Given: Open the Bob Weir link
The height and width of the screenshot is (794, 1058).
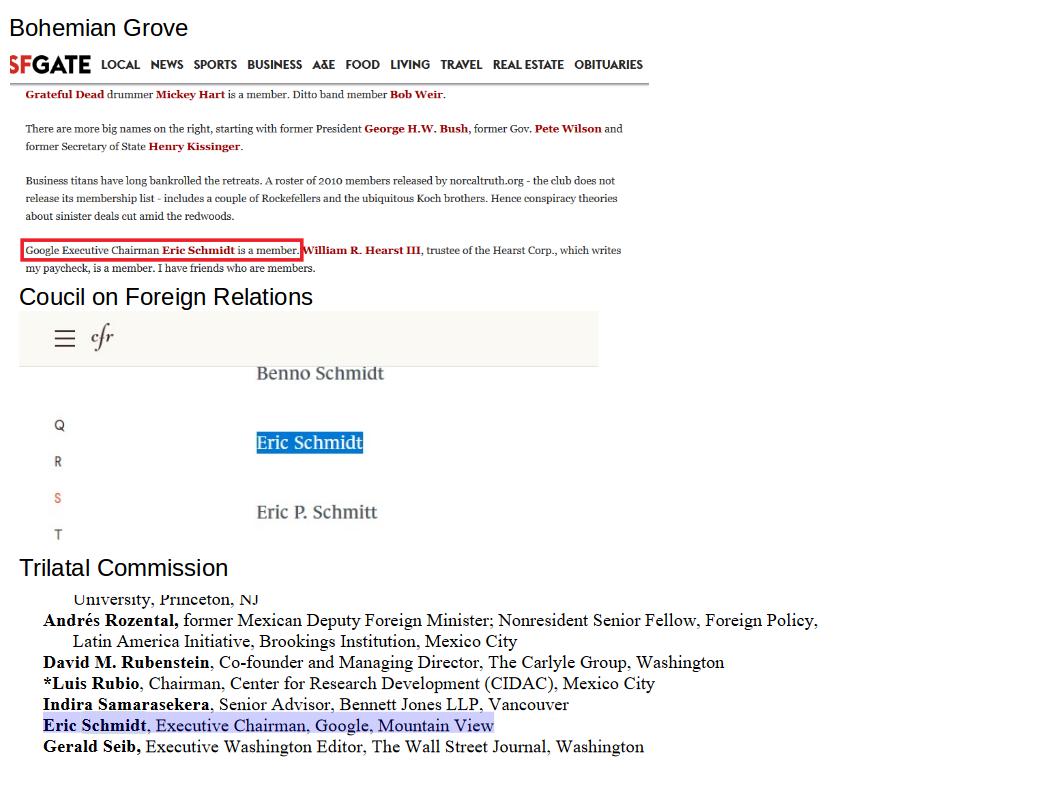Looking at the screenshot, I should [x=416, y=94].
